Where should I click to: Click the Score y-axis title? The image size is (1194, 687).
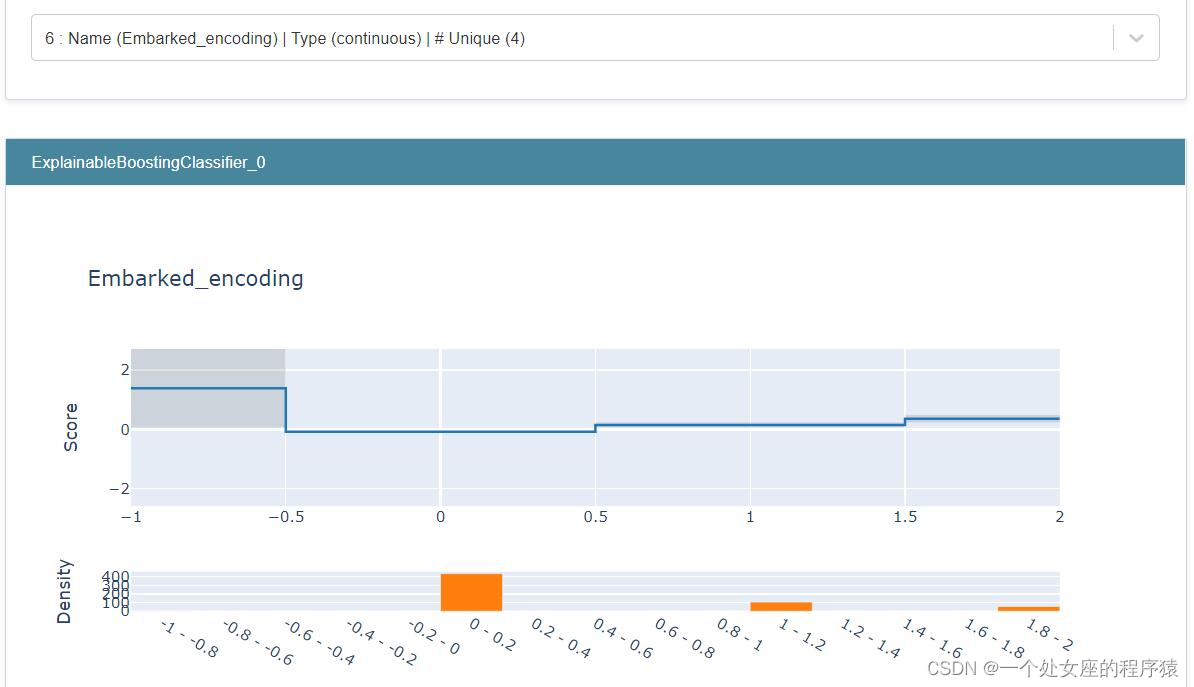click(x=71, y=428)
